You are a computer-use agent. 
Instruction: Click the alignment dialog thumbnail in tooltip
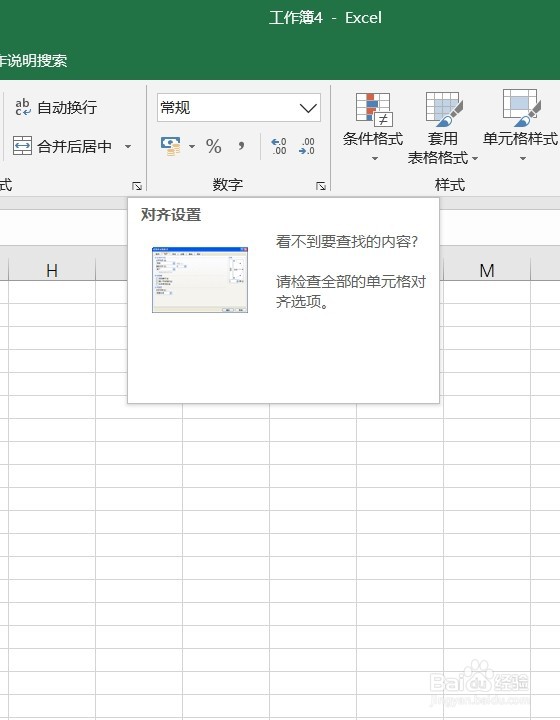point(200,280)
